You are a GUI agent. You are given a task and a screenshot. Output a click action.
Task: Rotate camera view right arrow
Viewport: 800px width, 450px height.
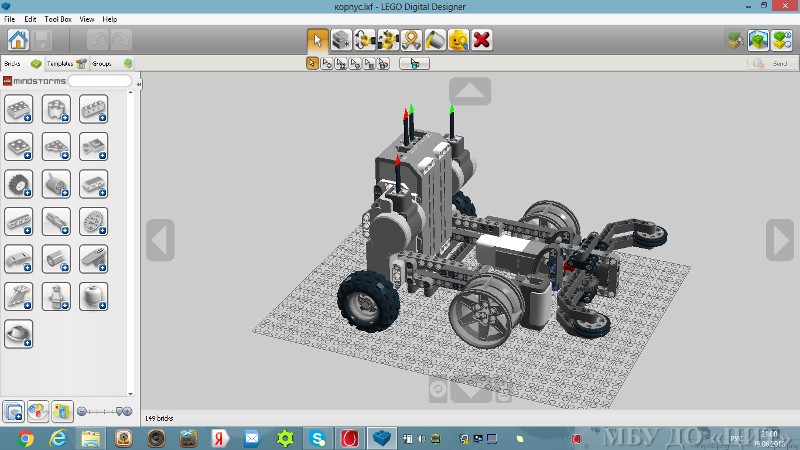tap(780, 241)
